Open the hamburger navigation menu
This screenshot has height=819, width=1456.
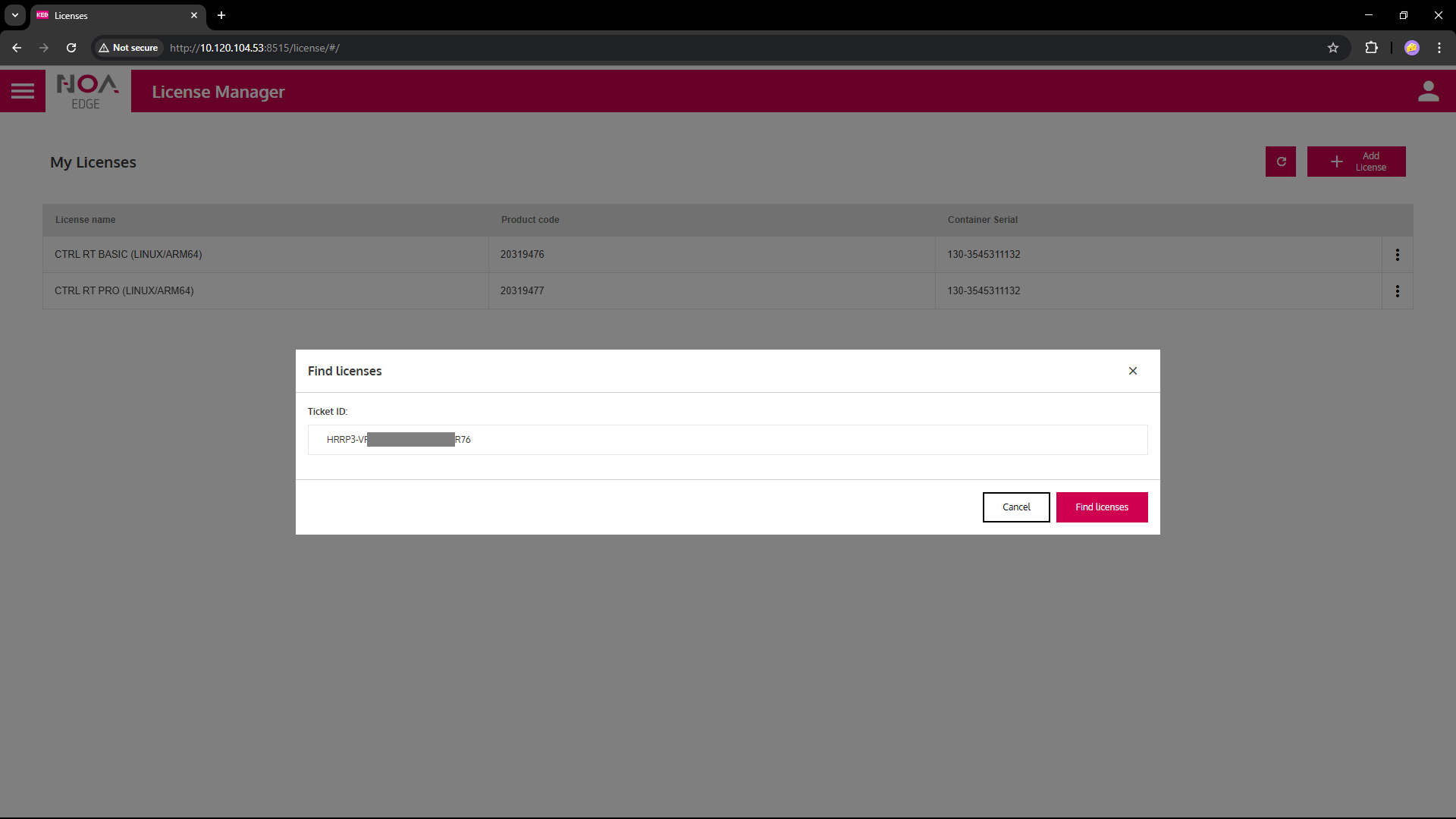point(23,91)
